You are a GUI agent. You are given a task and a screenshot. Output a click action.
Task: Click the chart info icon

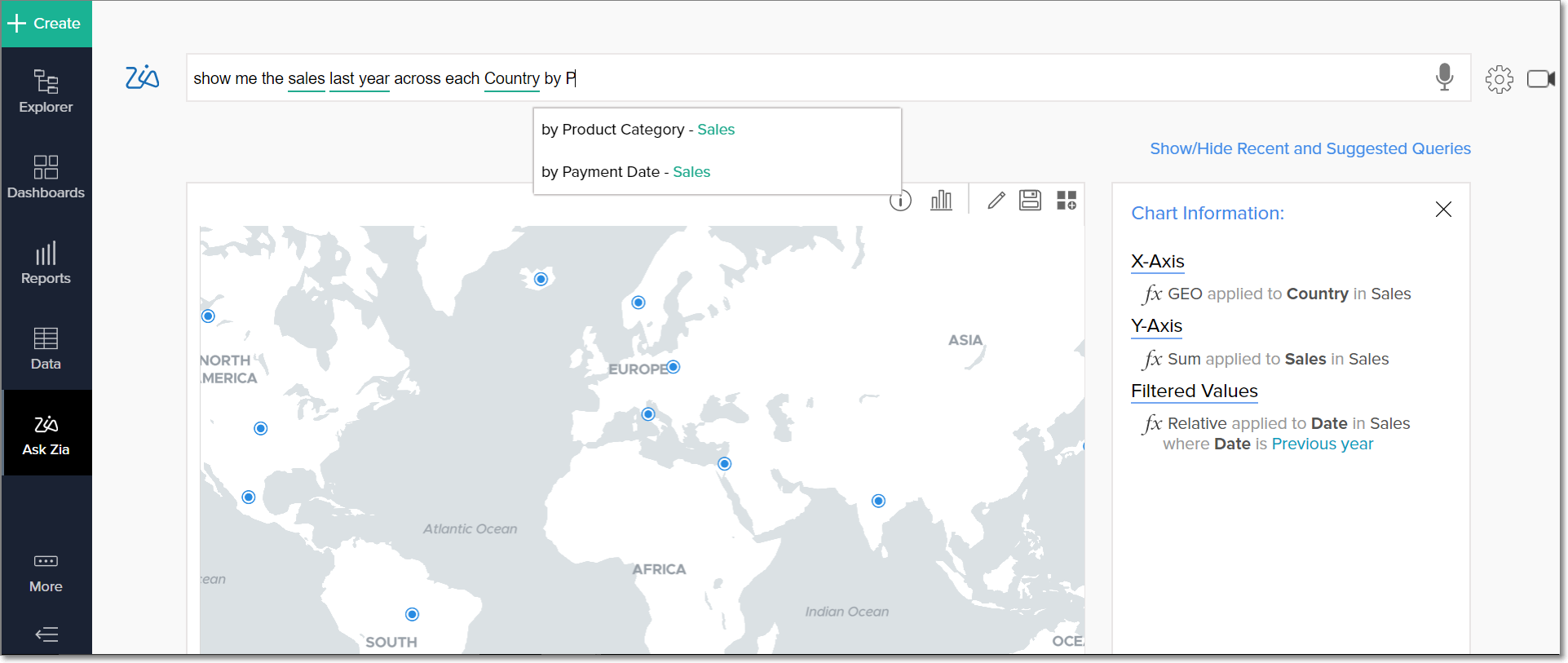point(900,201)
